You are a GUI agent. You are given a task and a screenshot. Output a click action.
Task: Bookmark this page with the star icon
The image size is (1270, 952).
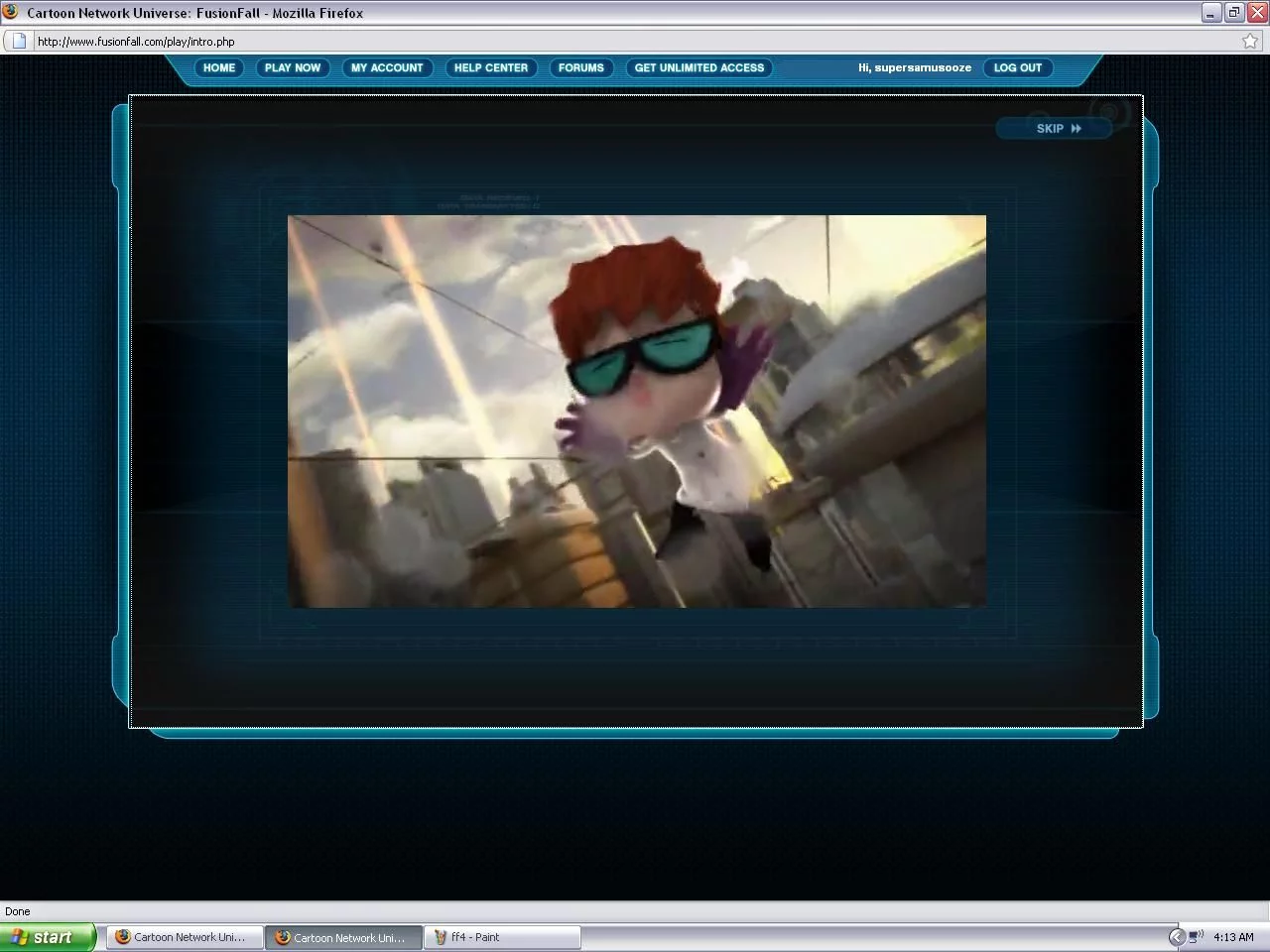(x=1250, y=41)
